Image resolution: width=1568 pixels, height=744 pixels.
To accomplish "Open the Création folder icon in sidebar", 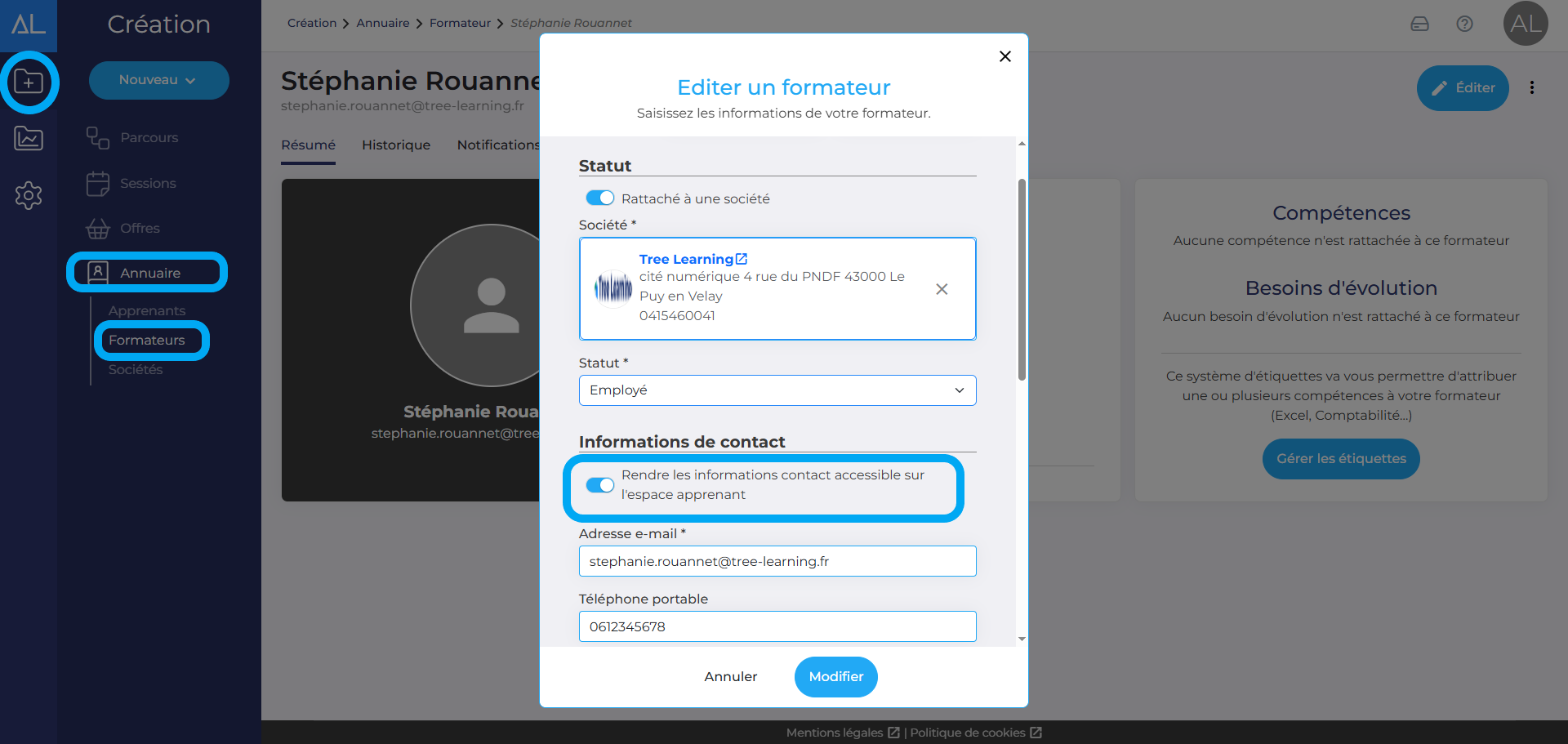I will coord(29,82).
